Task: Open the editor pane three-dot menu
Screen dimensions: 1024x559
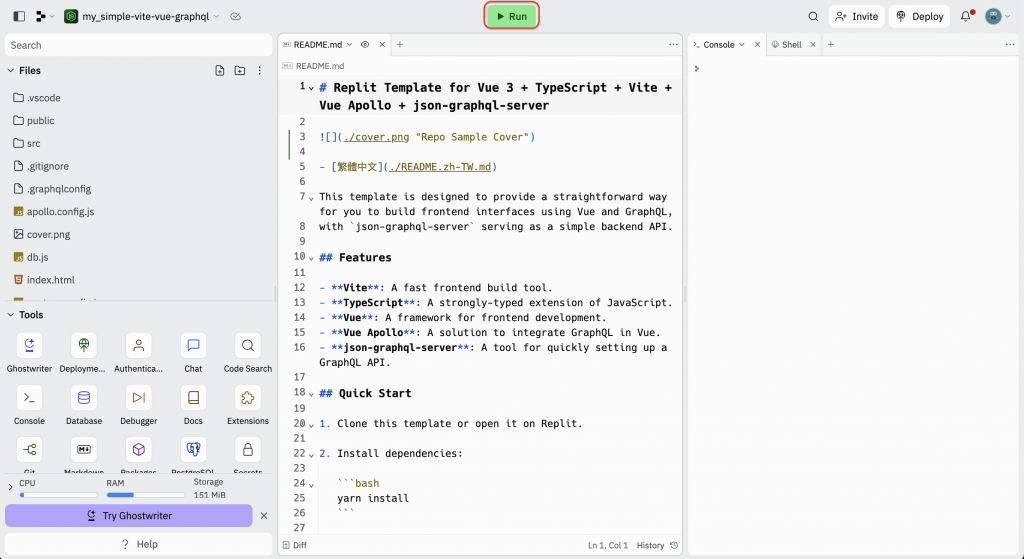Action: click(673, 44)
